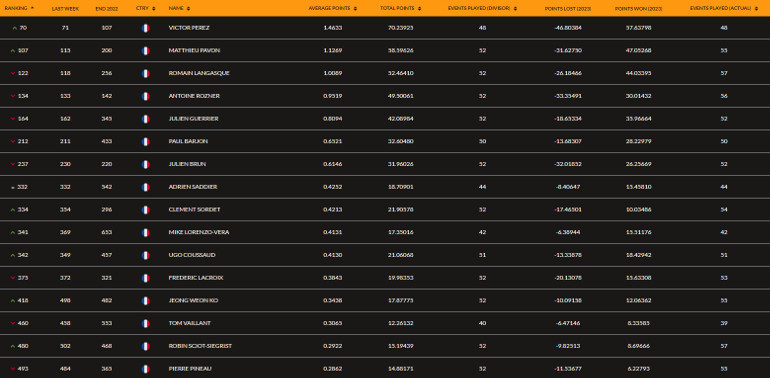The width and height of the screenshot is (770, 378).
Task: Click the unchanged marker at ranking 332
Action: (13, 187)
